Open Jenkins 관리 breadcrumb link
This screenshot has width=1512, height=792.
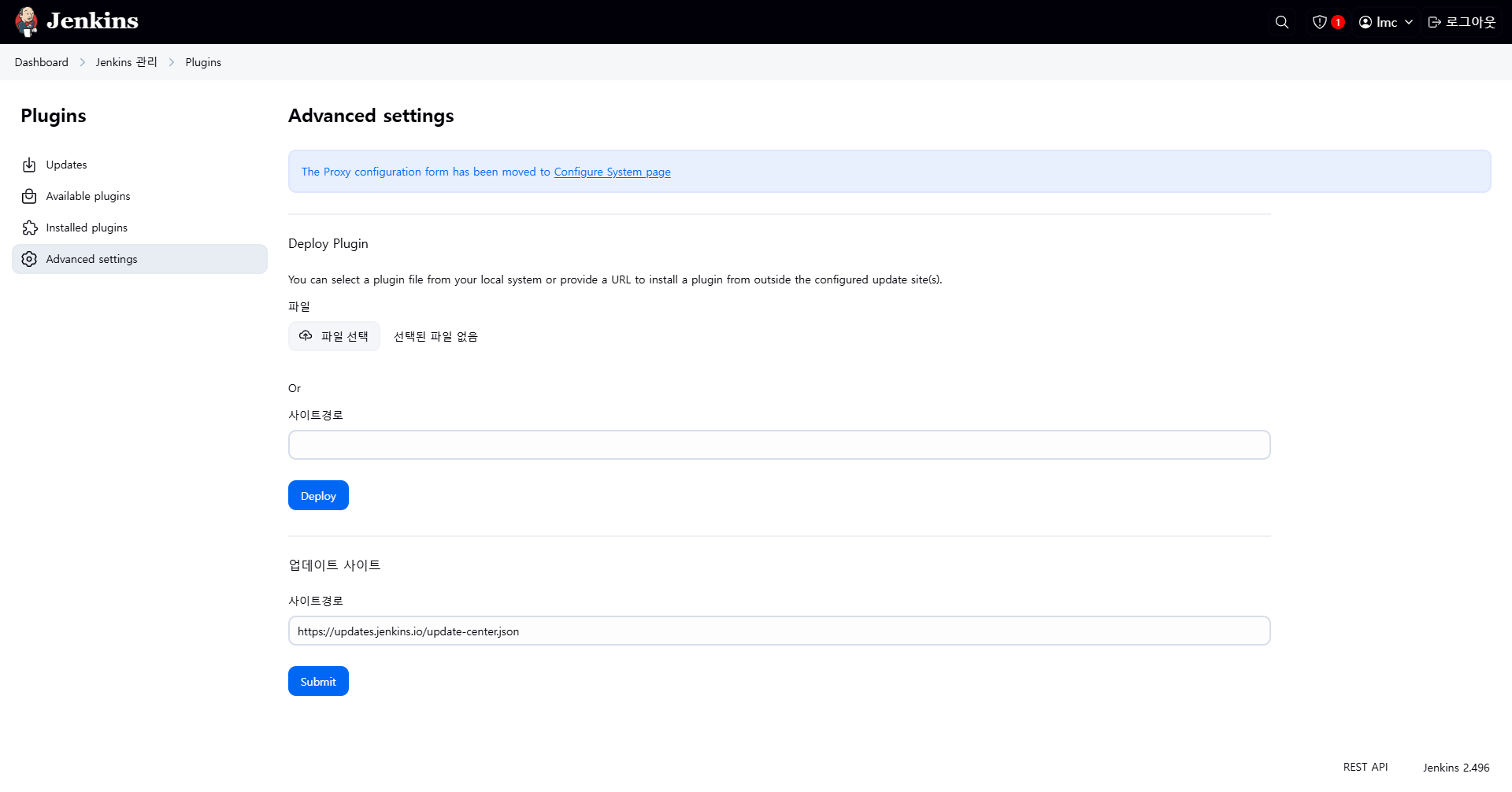[126, 62]
